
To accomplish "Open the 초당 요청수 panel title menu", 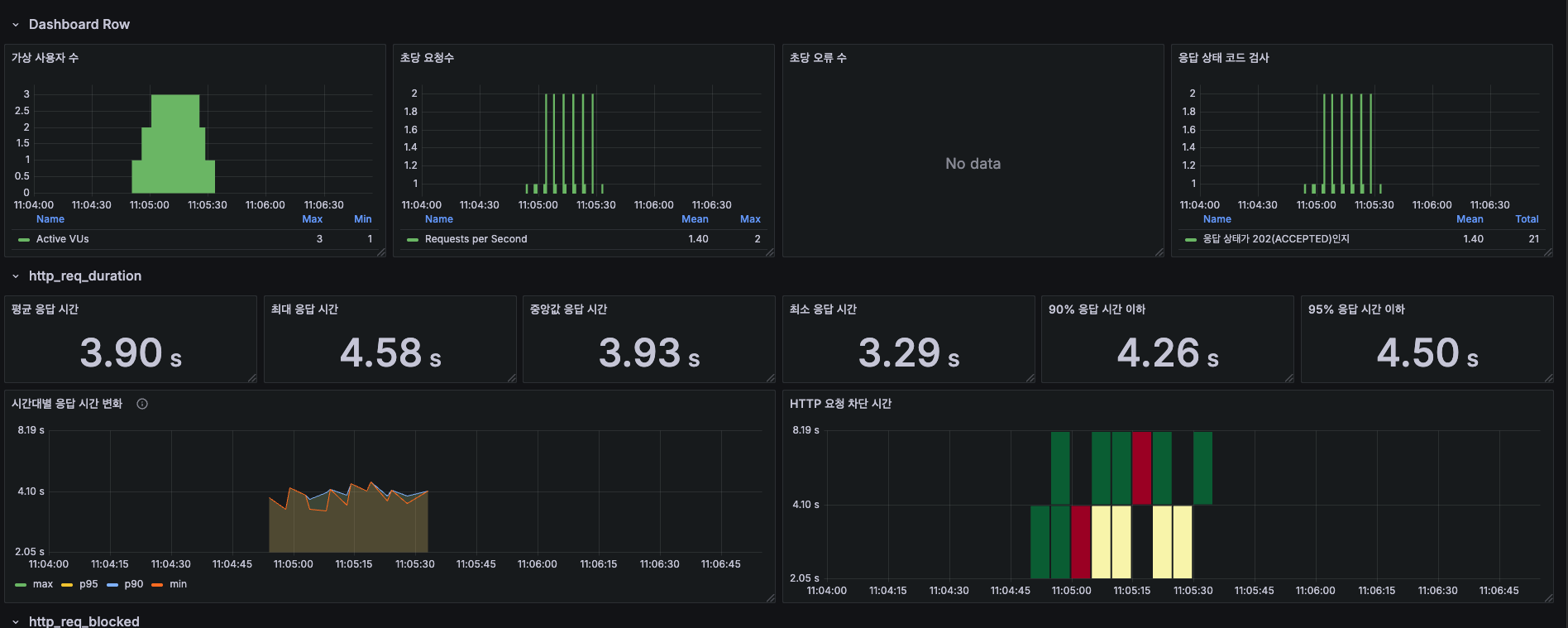I will [x=427, y=57].
